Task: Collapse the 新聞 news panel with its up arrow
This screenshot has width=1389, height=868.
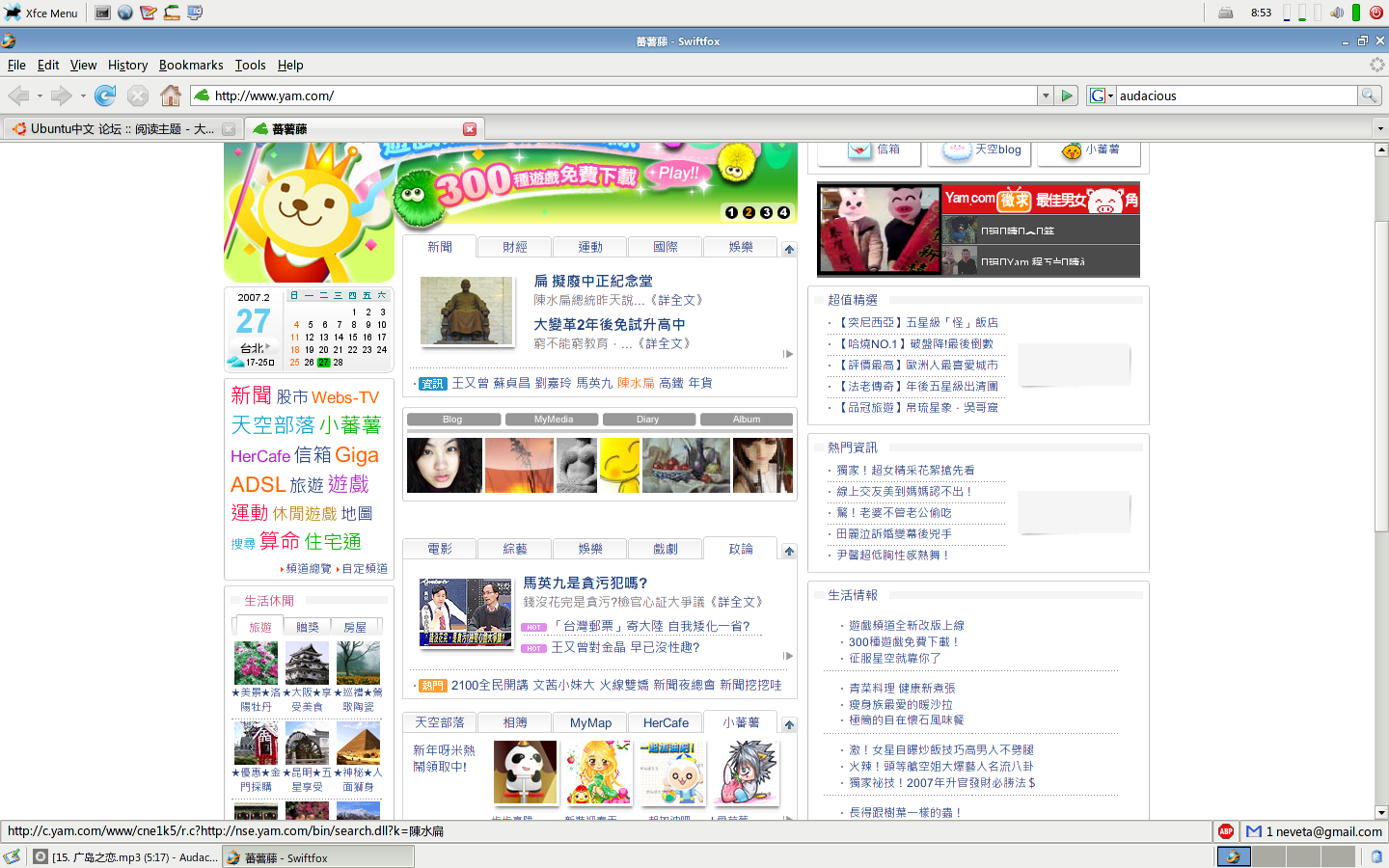Action: pyautogui.click(x=789, y=250)
